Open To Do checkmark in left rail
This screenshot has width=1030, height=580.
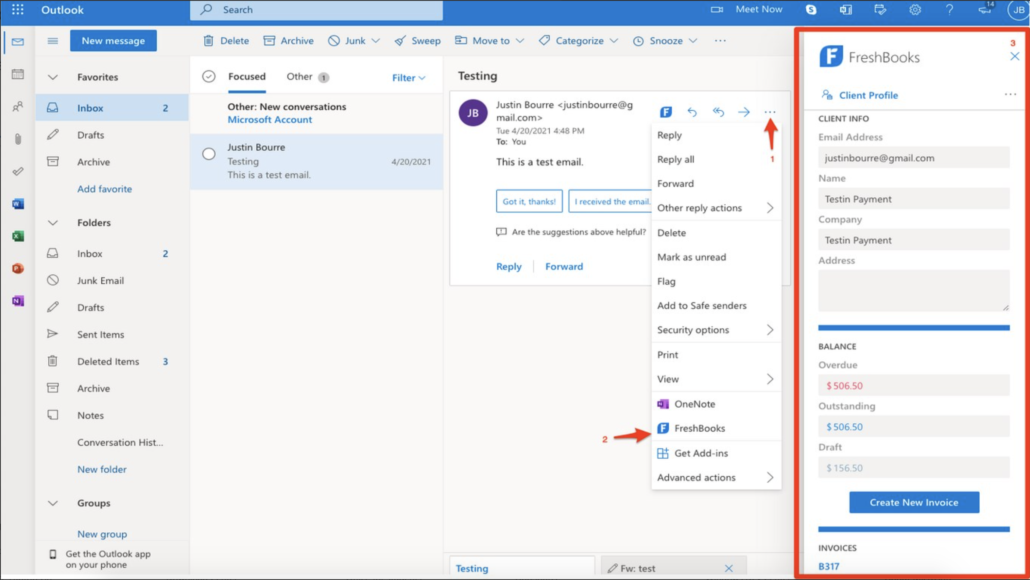click(18, 171)
